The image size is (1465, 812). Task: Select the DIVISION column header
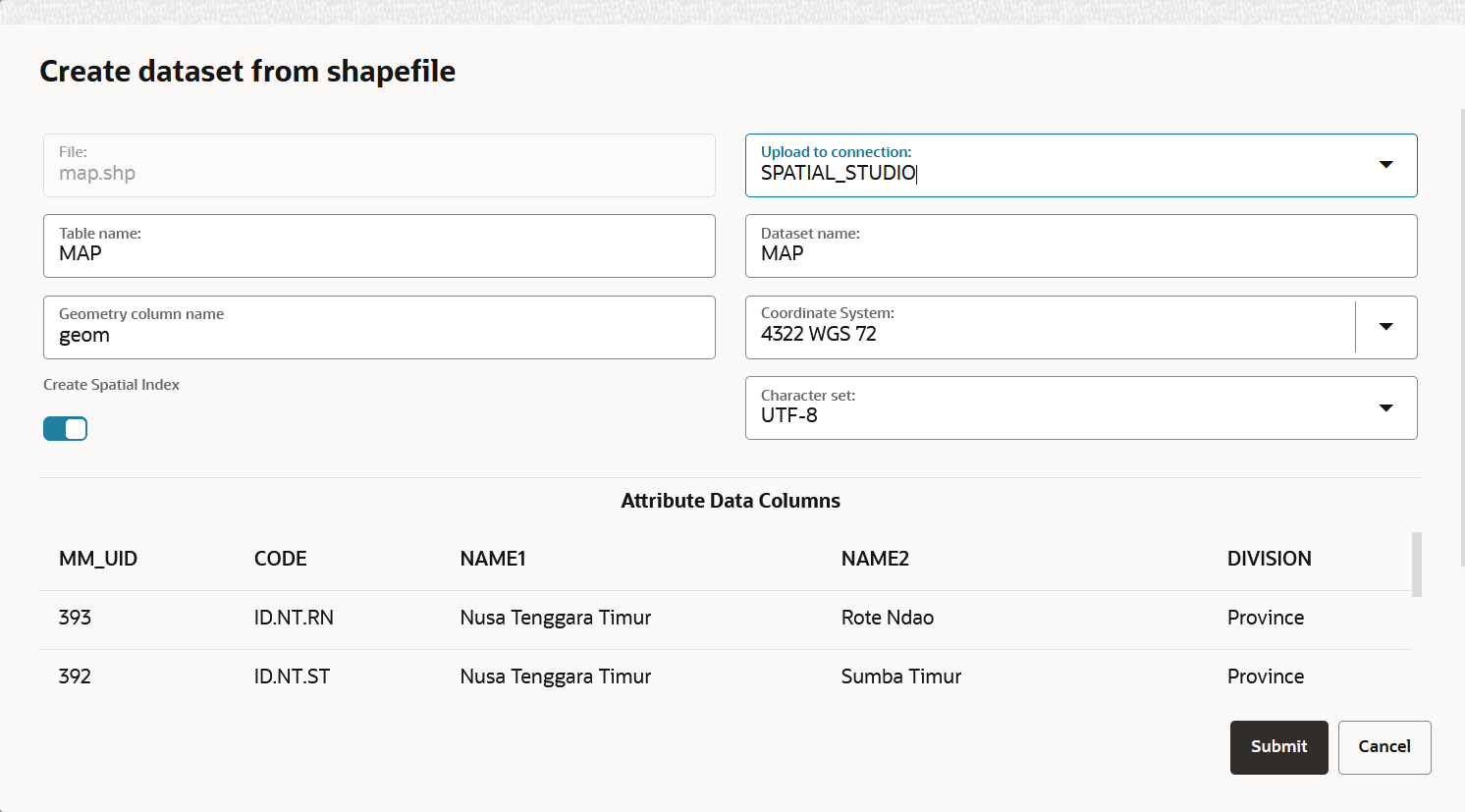pos(1270,559)
